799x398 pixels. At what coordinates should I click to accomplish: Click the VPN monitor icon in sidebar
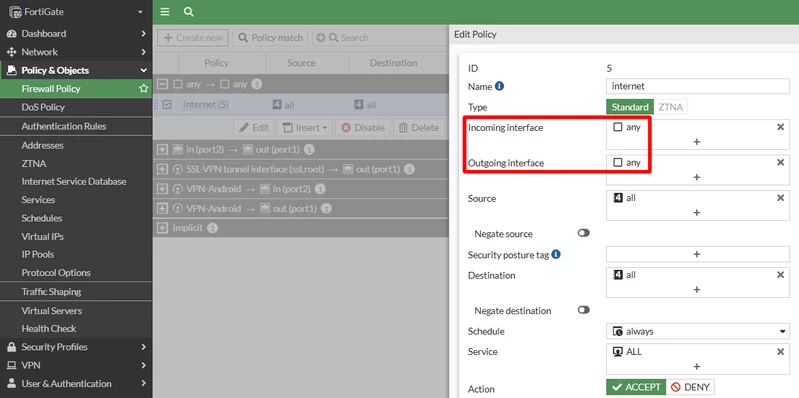coord(11,365)
